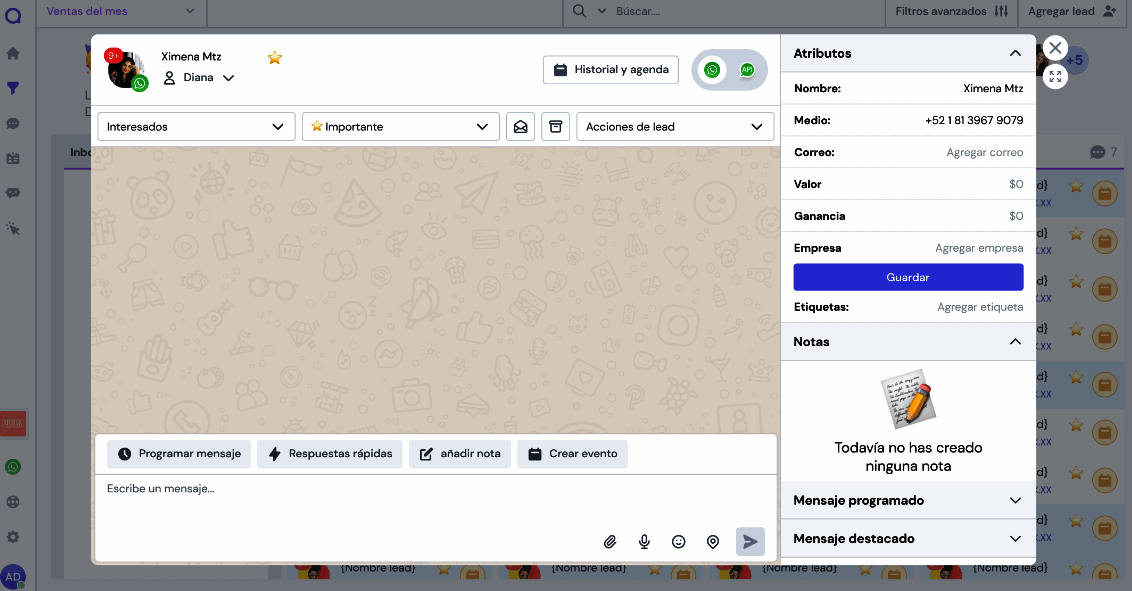
Task: Archive the conversation using the archive icon
Action: (555, 126)
